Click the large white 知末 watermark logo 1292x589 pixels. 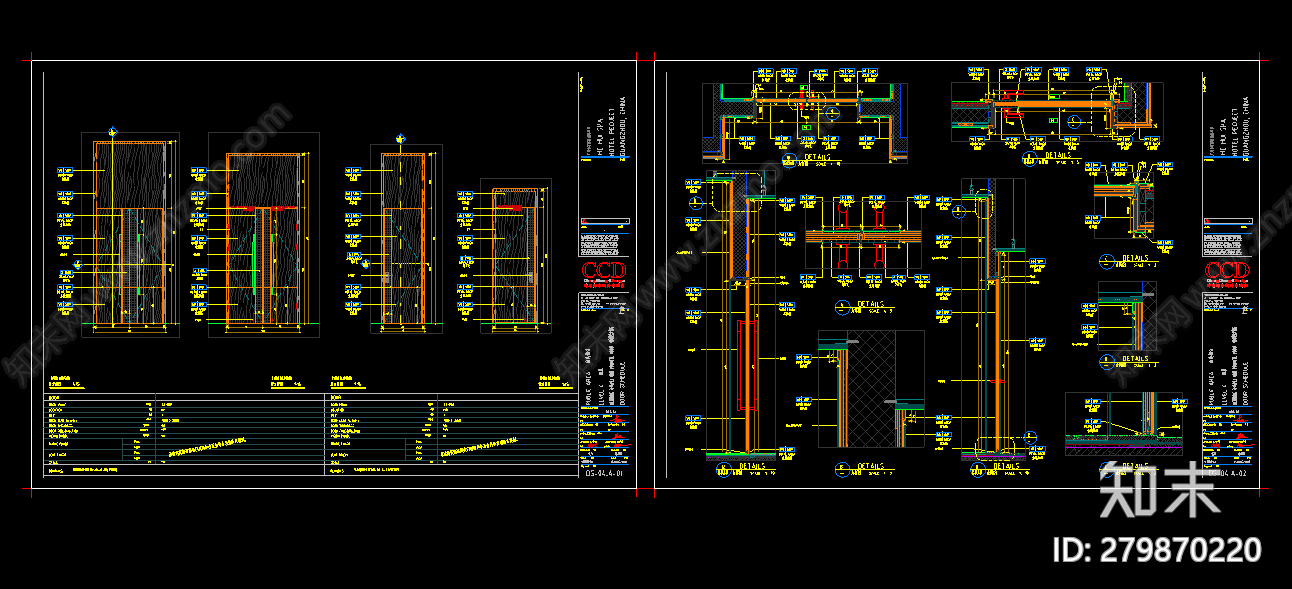[x=1159, y=490]
